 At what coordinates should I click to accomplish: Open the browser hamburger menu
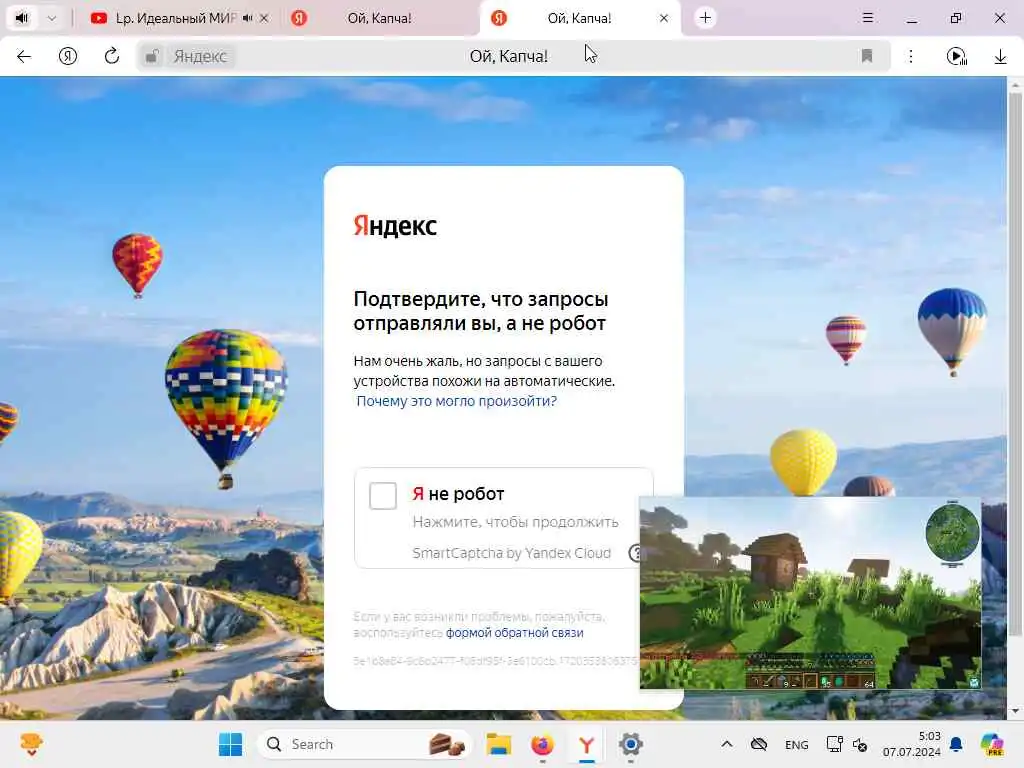868,18
